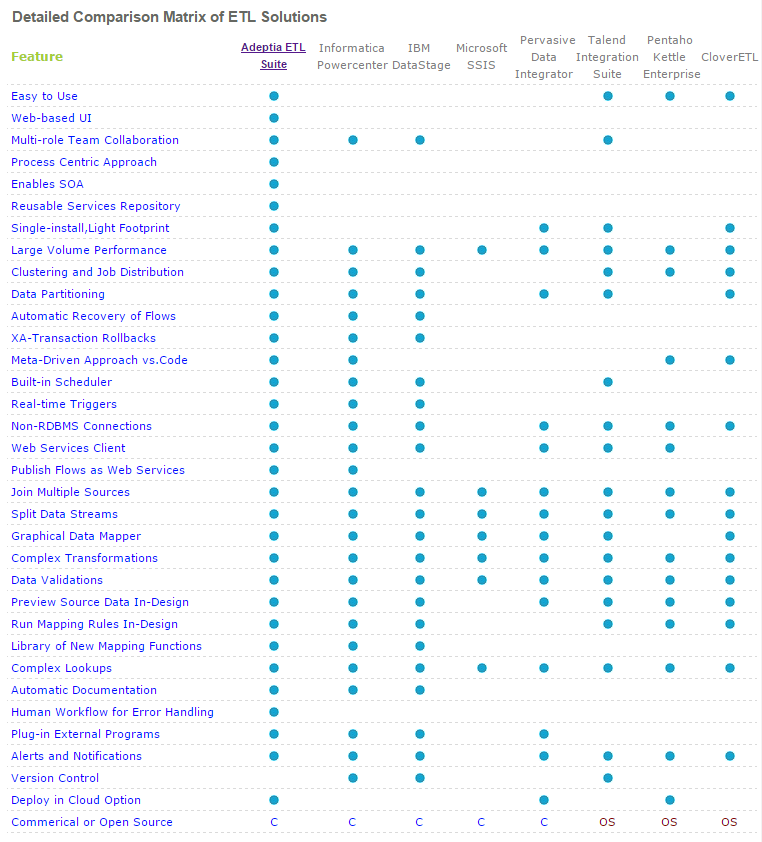Click Pentaho dot in Deploy in Cloud row
The width and height of the screenshot is (762, 842).
(670, 800)
